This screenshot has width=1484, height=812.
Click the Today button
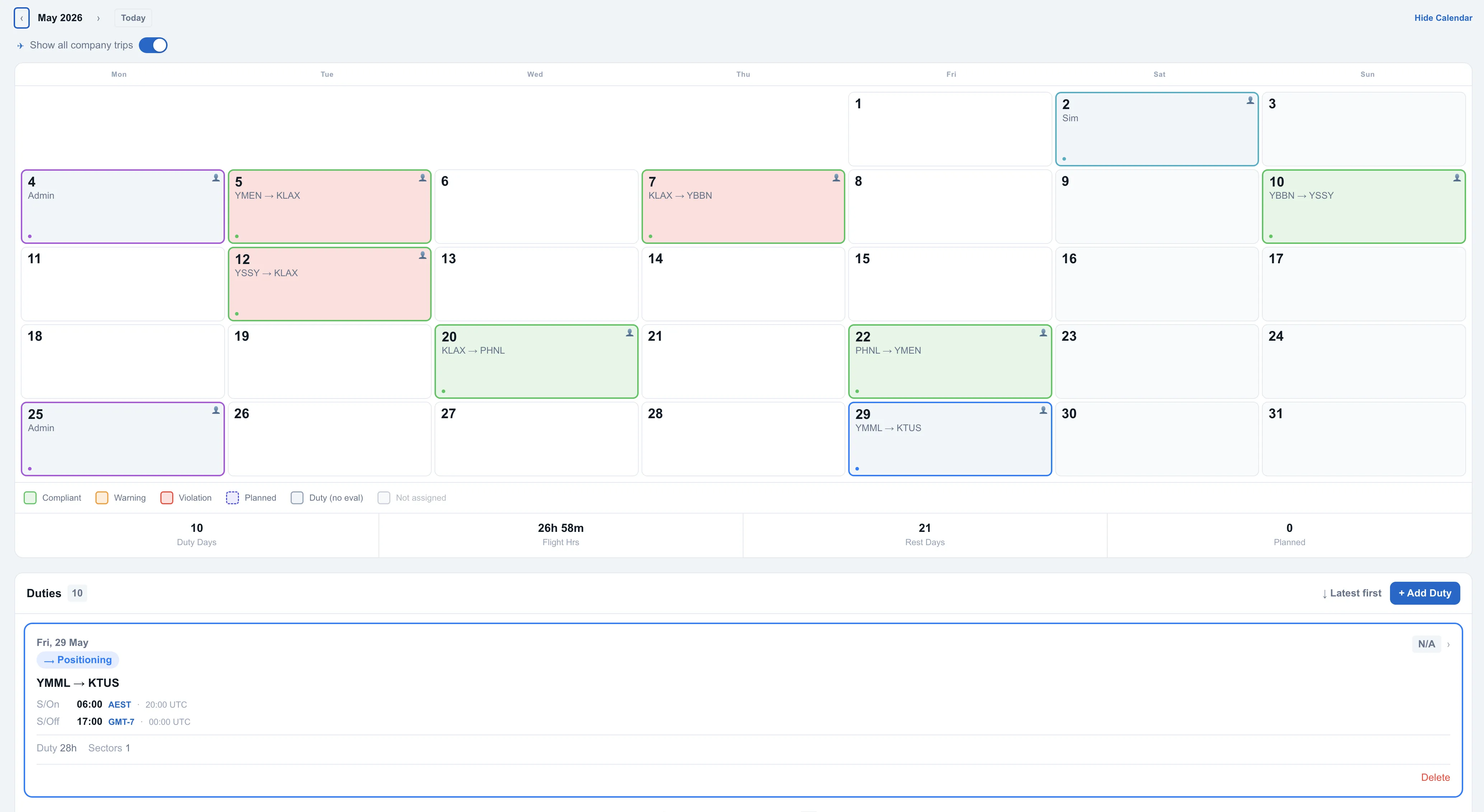pyautogui.click(x=133, y=18)
